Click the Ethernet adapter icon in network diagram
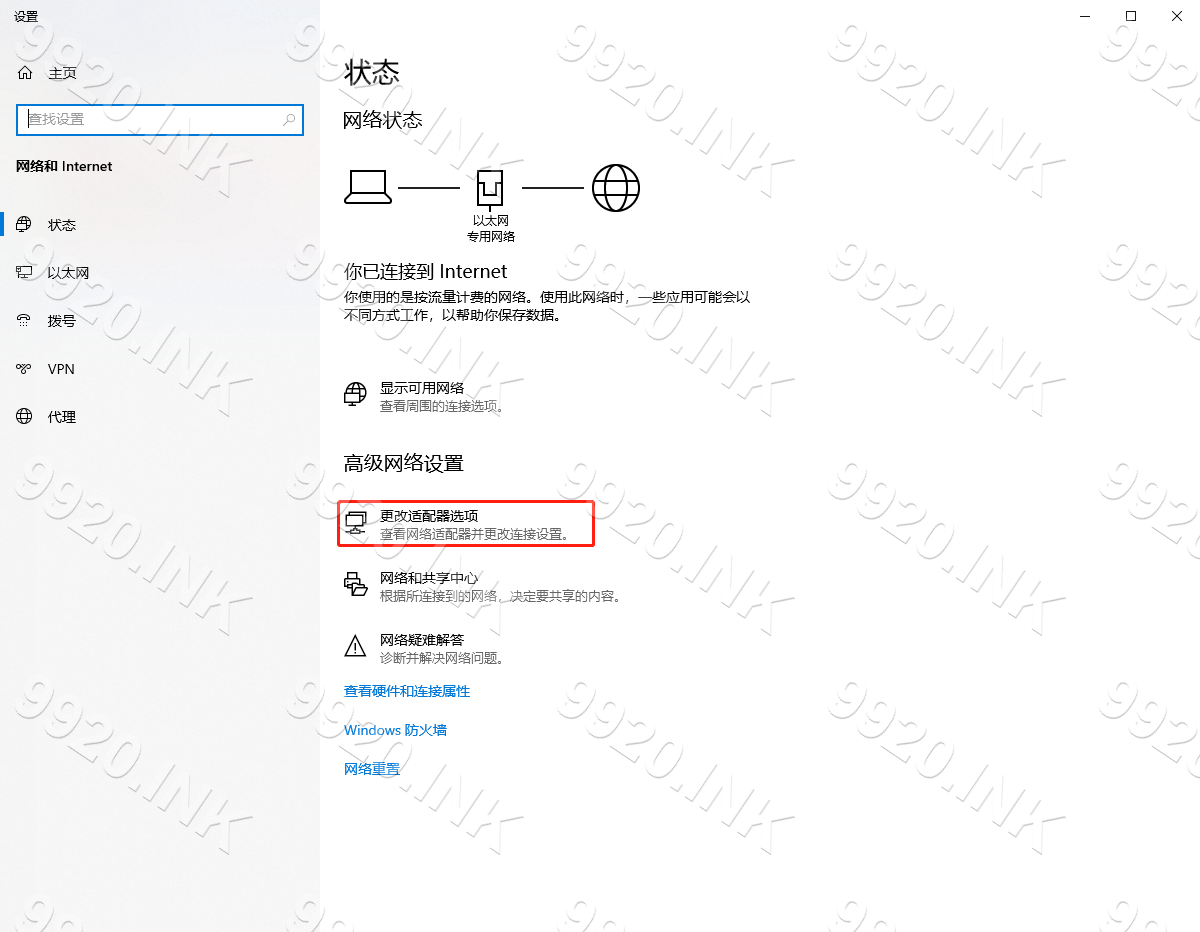Image resolution: width=1200 pixels, height=932 pixels. tap(490, 187)
